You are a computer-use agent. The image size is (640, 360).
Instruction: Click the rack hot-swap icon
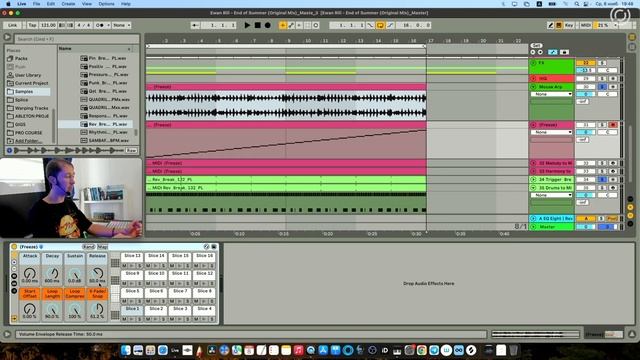(x=207, y=247)
